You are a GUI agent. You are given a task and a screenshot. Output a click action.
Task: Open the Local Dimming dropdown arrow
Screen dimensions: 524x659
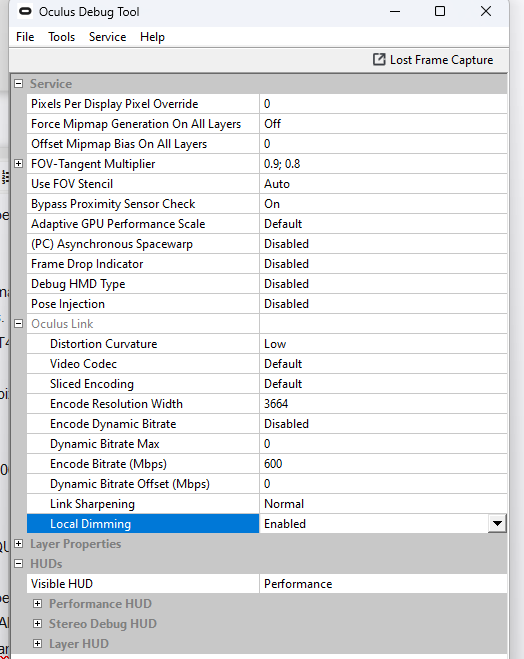click(x=497, y=524)
